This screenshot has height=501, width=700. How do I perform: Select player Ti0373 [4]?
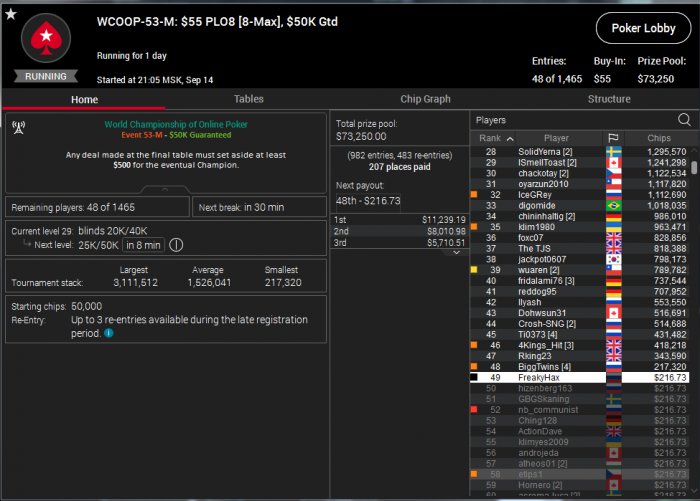(x=579, y=334)
